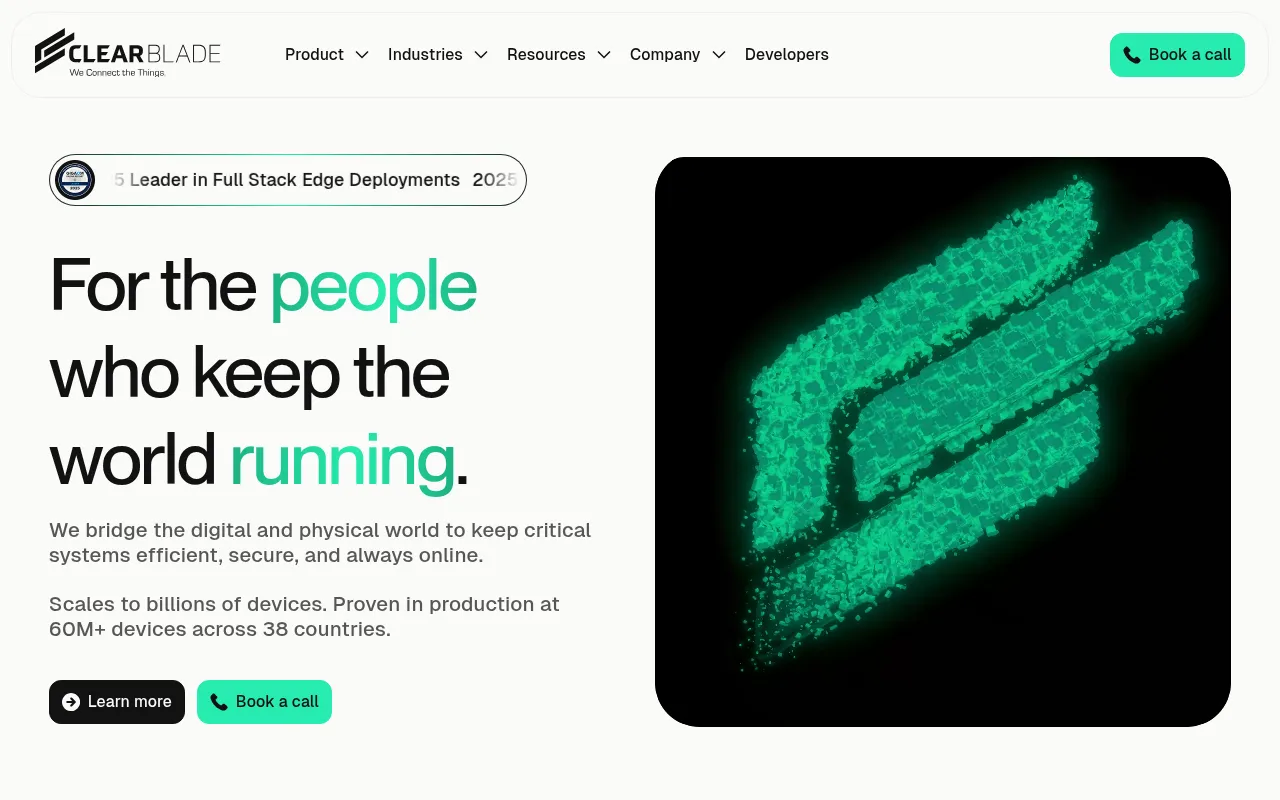Click the ClearBlade logo in header

pos(128,52)
